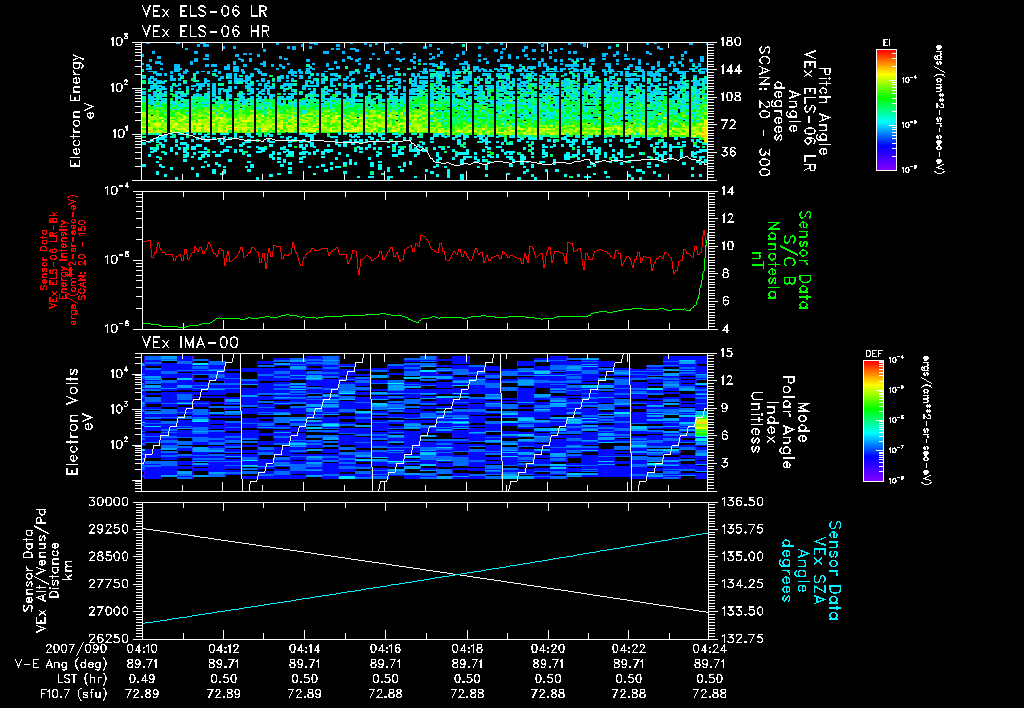Click the 29250 altitude tick label
Image resolution: width=1024 pixels, height=708 pixels.
click(x=110, y=529)
